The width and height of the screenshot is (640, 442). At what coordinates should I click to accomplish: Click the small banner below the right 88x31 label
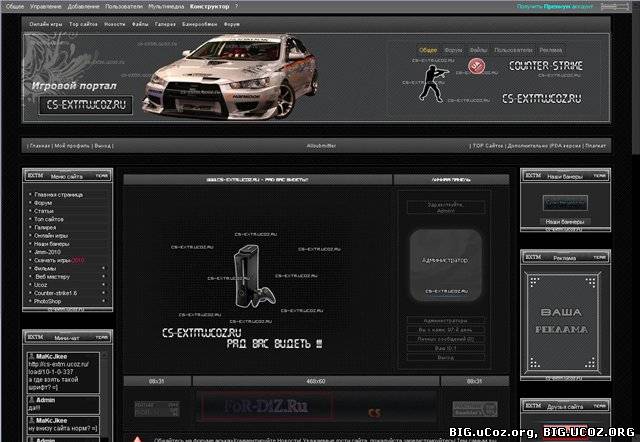475,409
